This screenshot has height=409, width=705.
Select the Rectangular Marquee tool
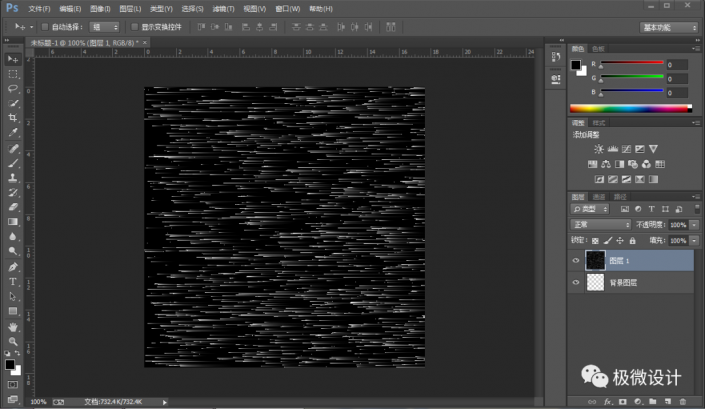pos(13,74)
